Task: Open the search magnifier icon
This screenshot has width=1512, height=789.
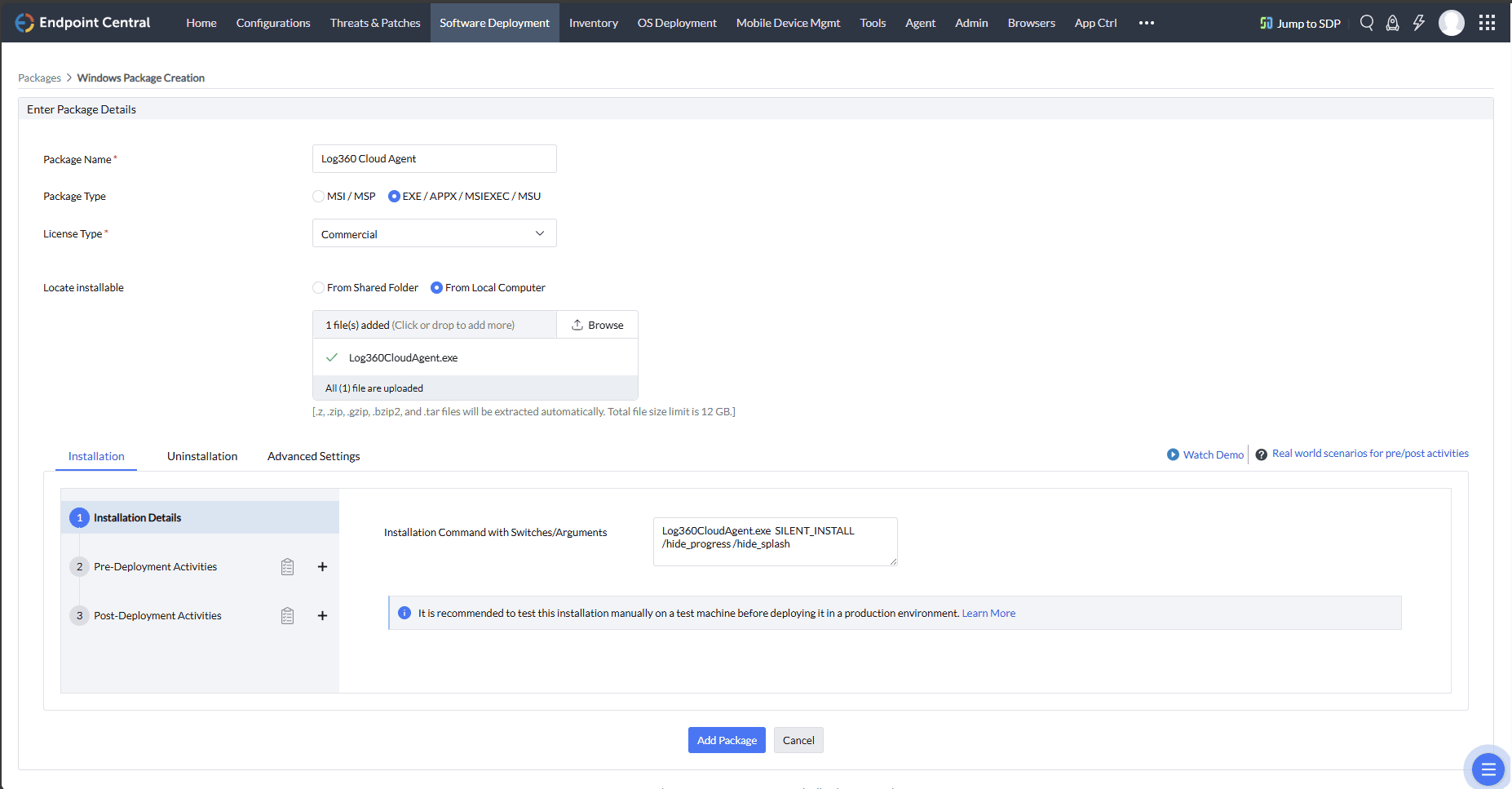Action: pos(1367,23)
